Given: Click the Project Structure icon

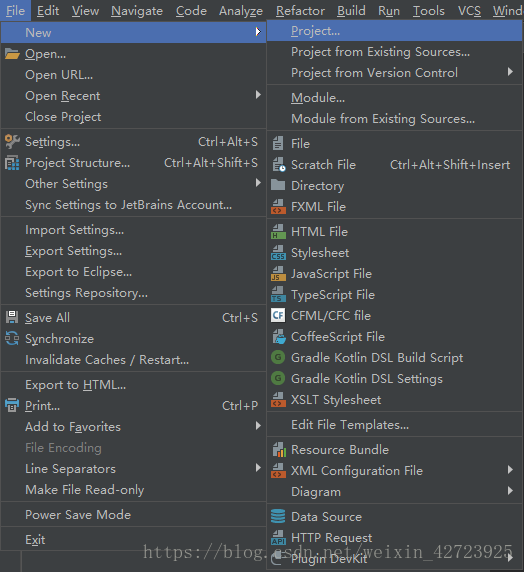Looking at the screenshot, I should tap(12, 163).
